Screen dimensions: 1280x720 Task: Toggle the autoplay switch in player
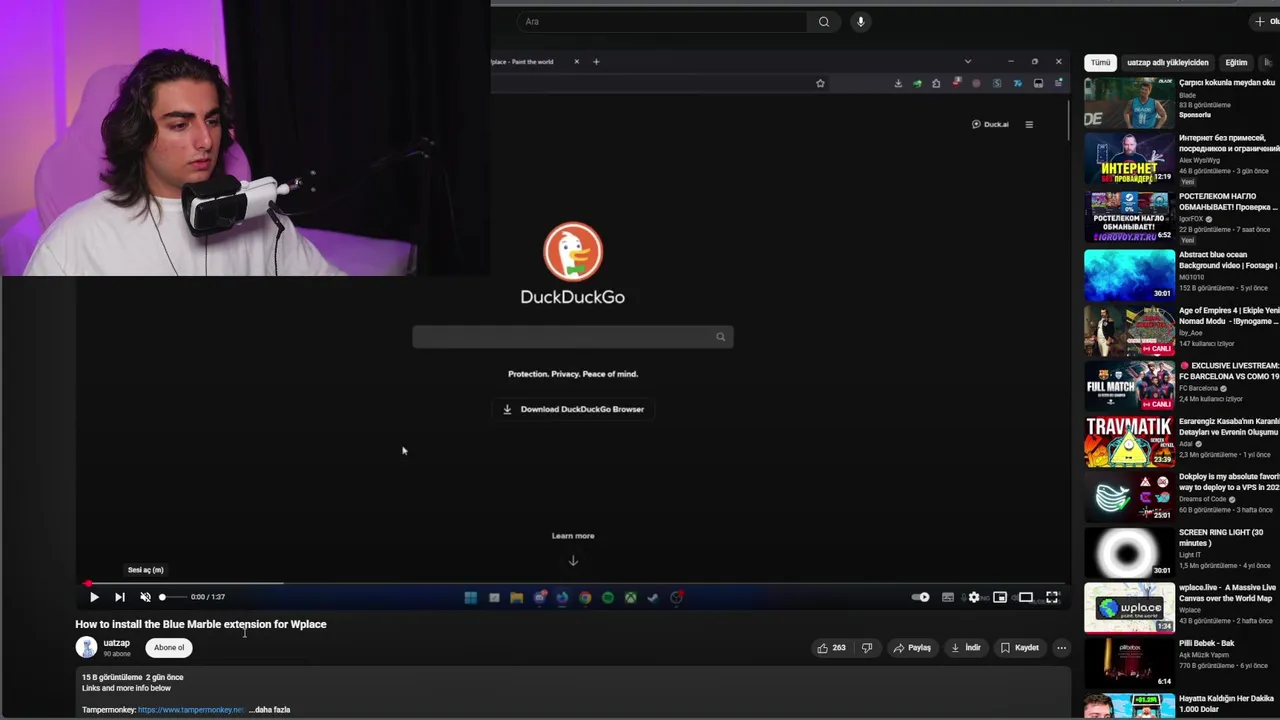920,597
